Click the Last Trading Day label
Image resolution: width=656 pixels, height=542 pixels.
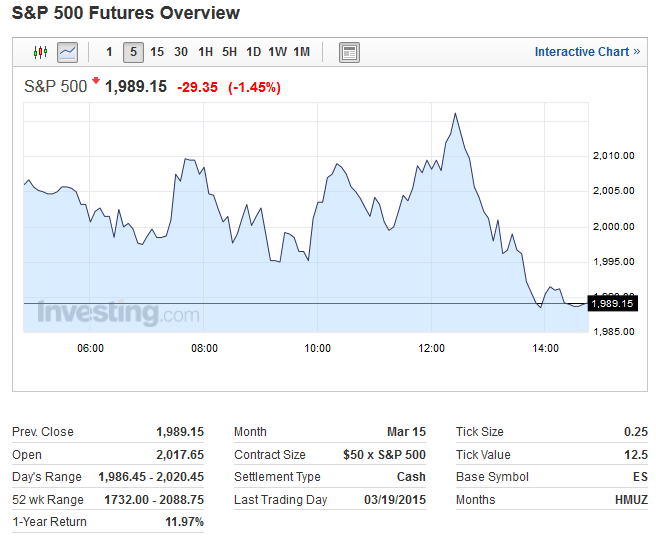click(281, 500)
